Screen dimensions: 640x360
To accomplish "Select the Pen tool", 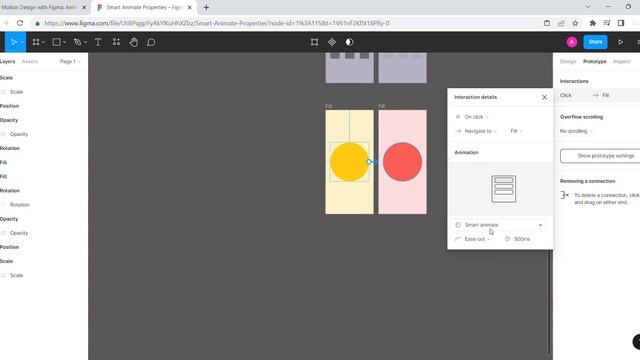I will click(77, 42).
